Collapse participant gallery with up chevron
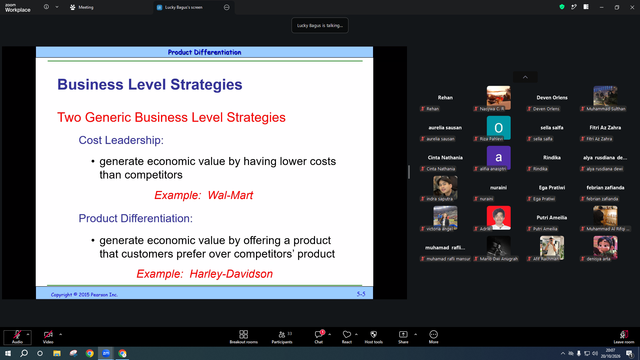 [x=525, y=77]
